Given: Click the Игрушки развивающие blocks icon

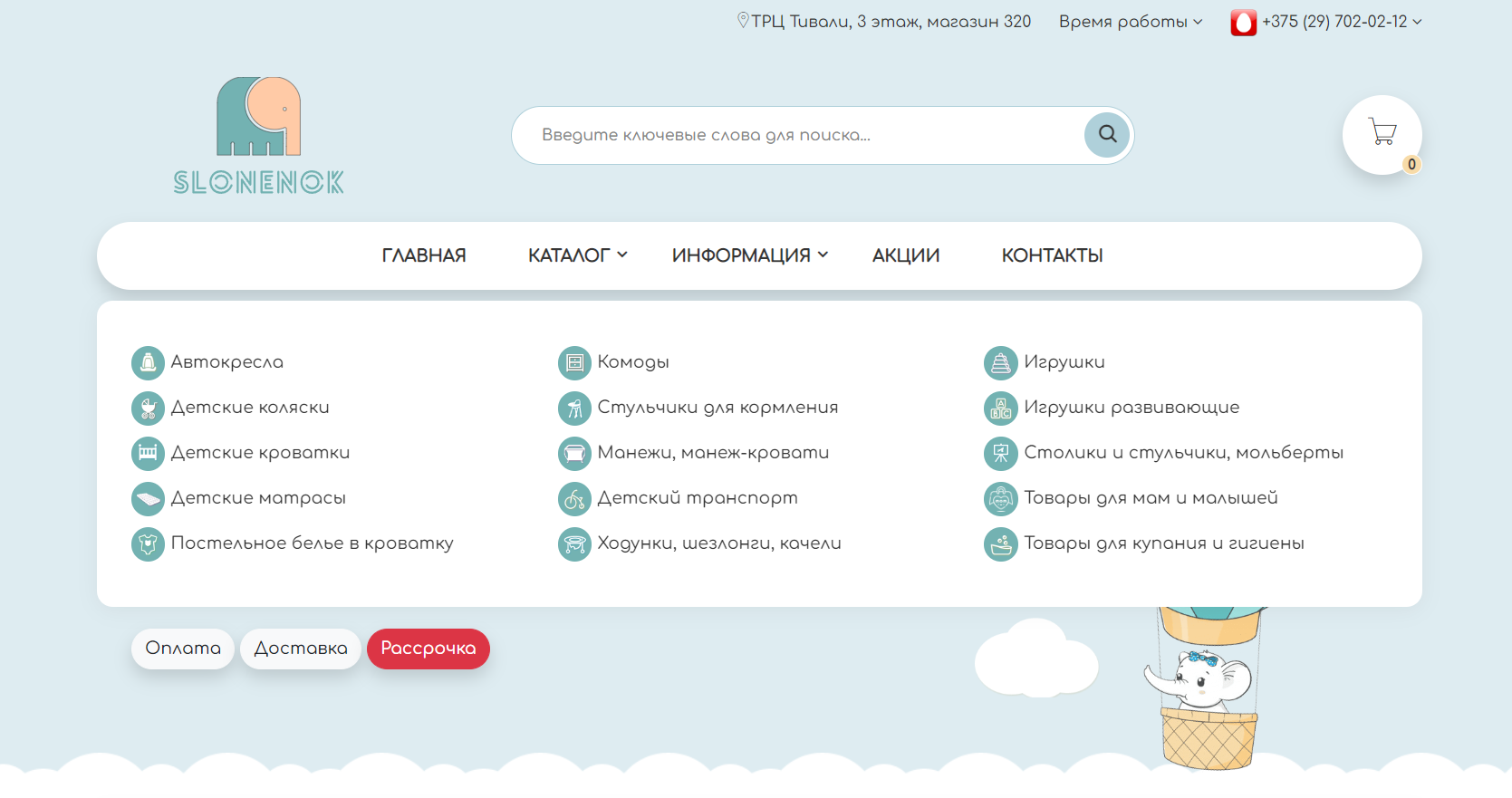Looking at the screenshot, I should pos(1001,409).
